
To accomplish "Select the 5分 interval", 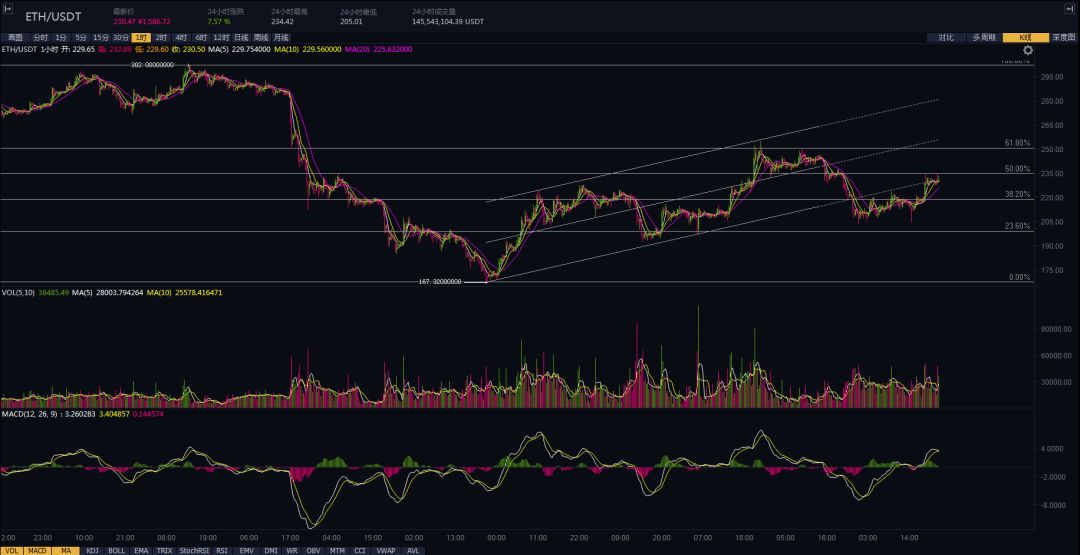I will pos(82,38).
